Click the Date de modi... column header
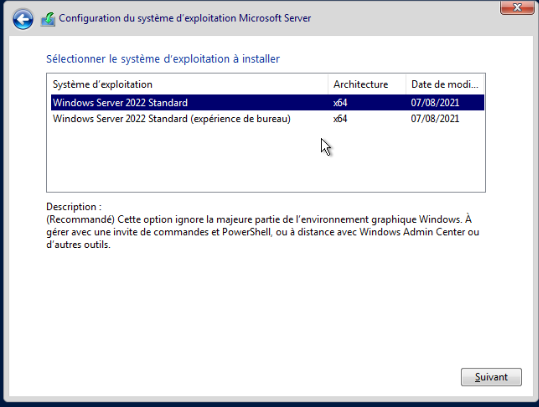 [445, 84]
